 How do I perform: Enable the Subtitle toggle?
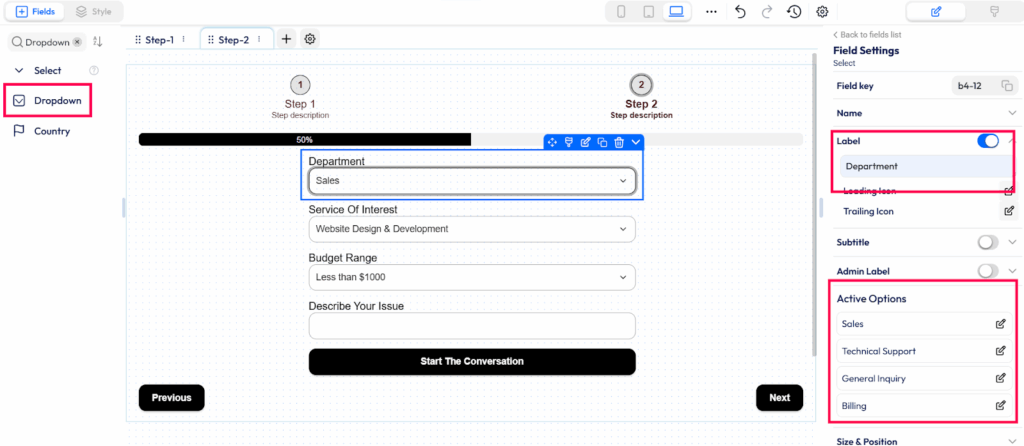click(988, 242)
